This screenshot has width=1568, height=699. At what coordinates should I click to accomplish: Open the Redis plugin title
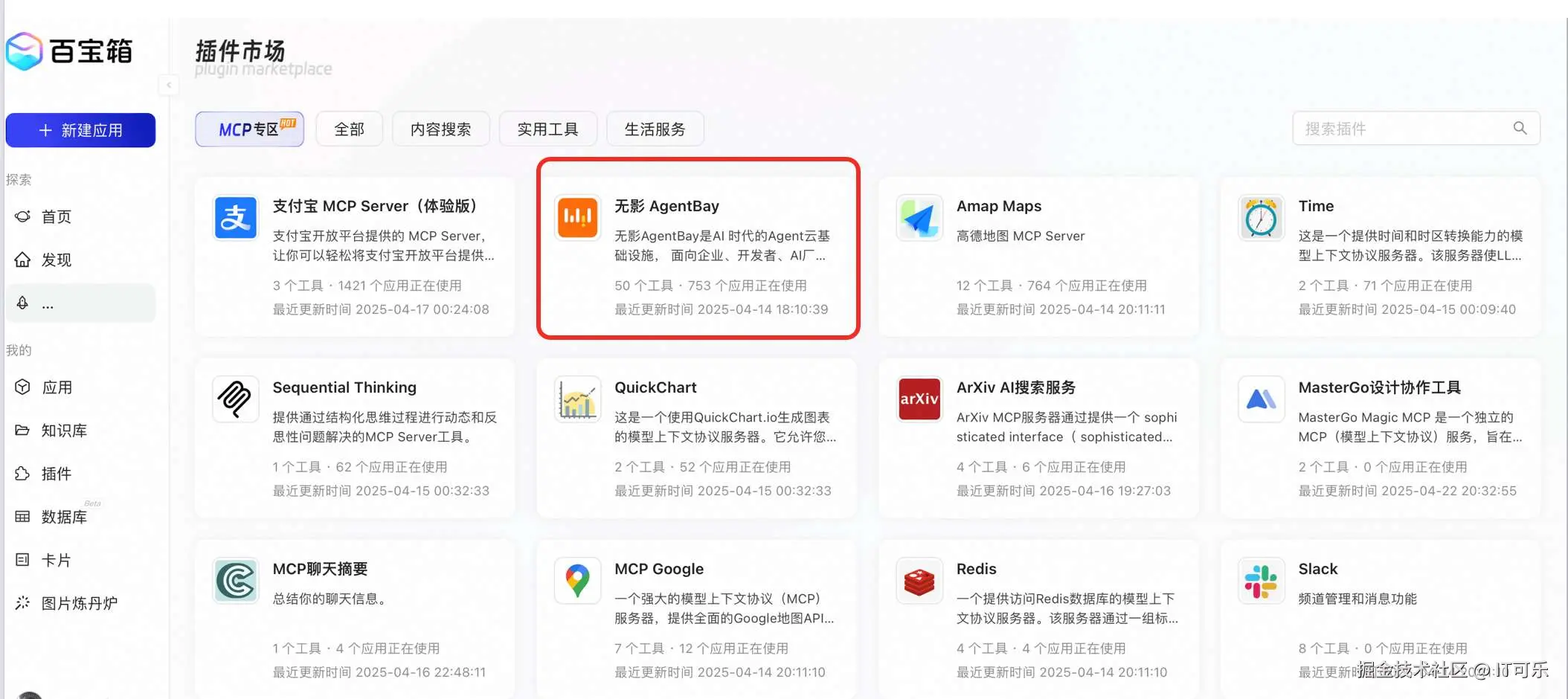976,569
